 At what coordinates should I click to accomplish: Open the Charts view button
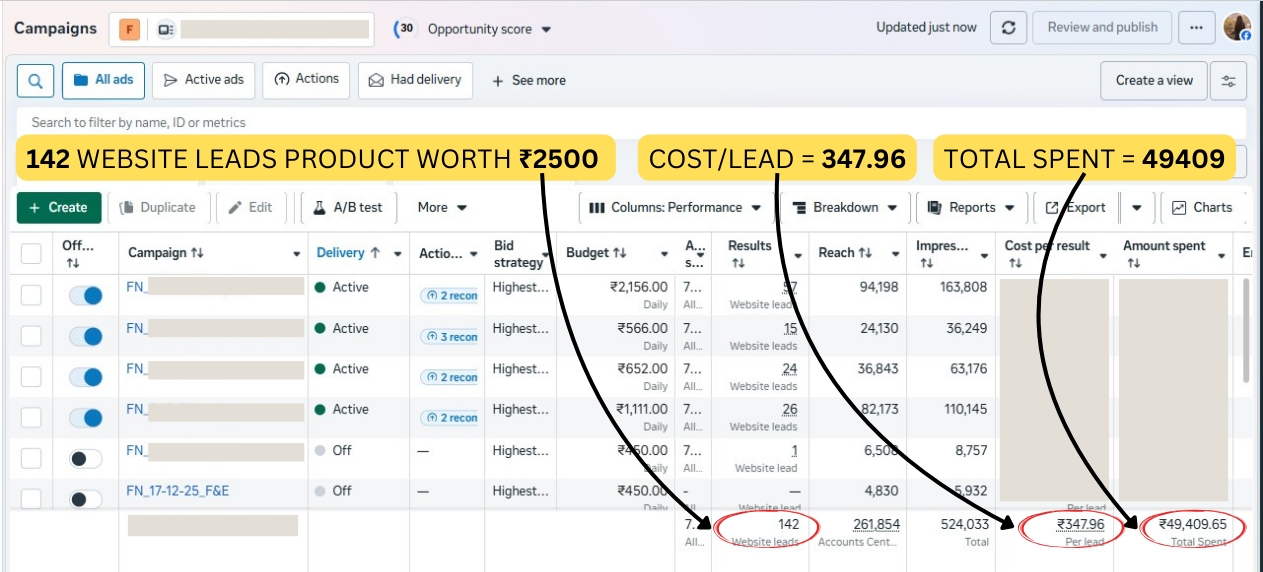click(x=1202, y=207)
